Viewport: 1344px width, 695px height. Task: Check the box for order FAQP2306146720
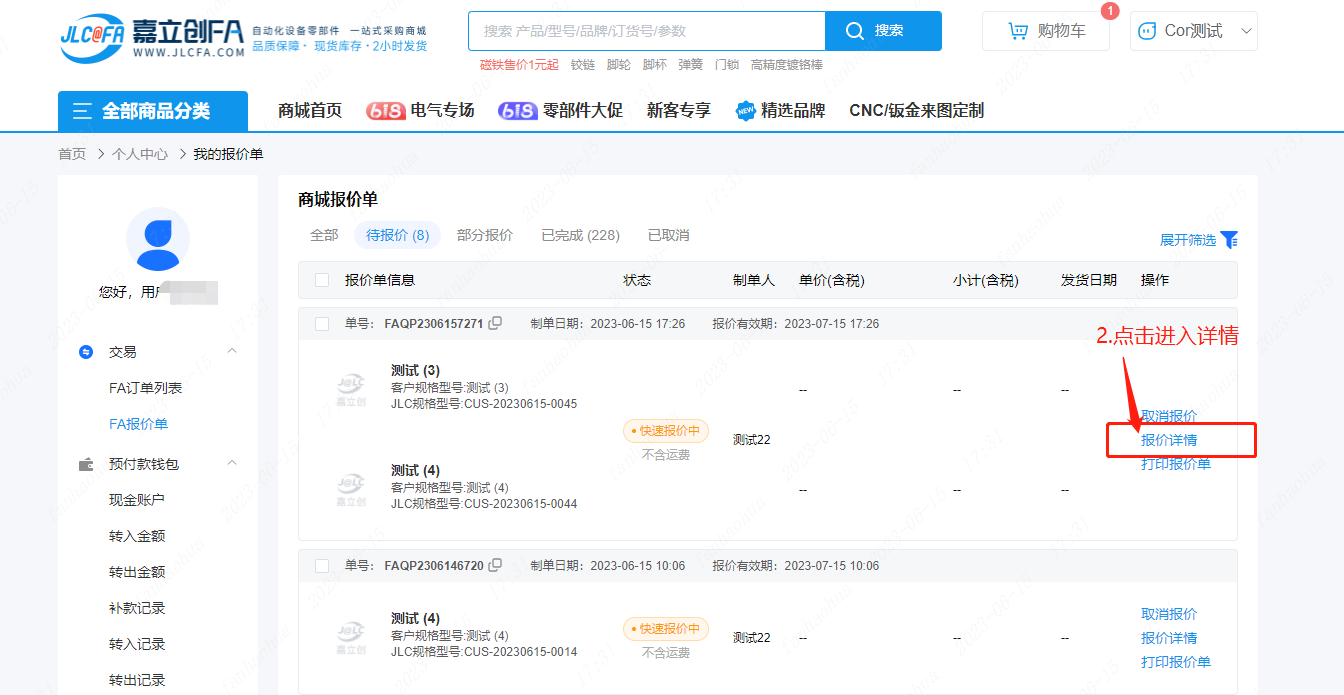tap(322, 566)
